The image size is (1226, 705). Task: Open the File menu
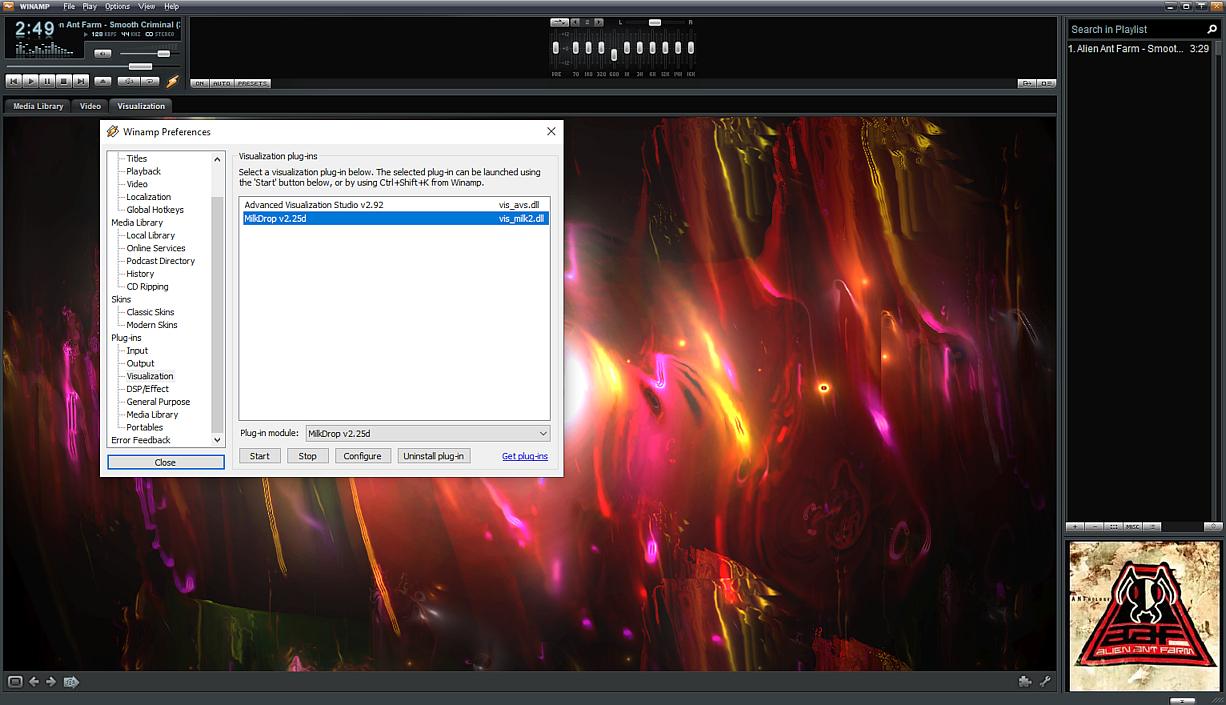click(69, 7)
